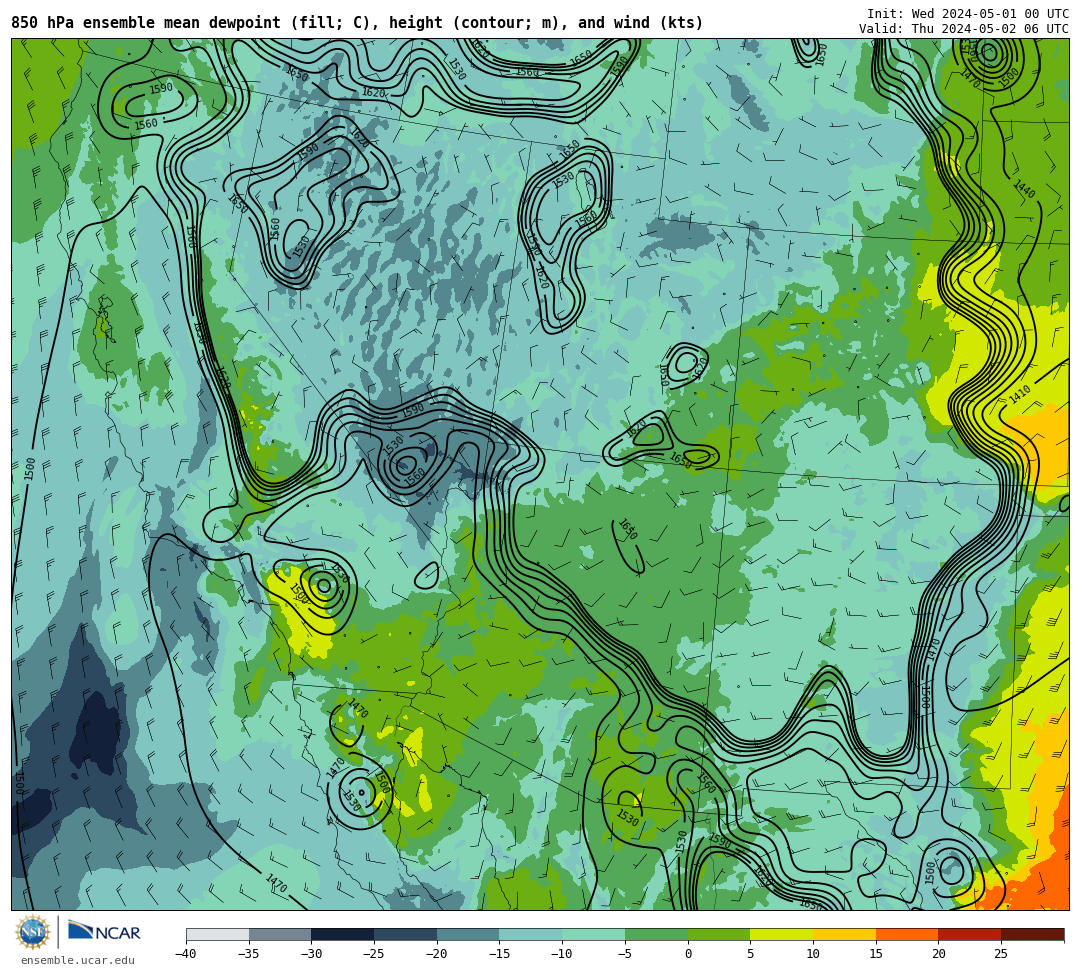The height and width of the screenshot is (973, 1080).
Task: Click the 850 hPa ensemble mean dewpoint title
Action: [x=357, y=23]
